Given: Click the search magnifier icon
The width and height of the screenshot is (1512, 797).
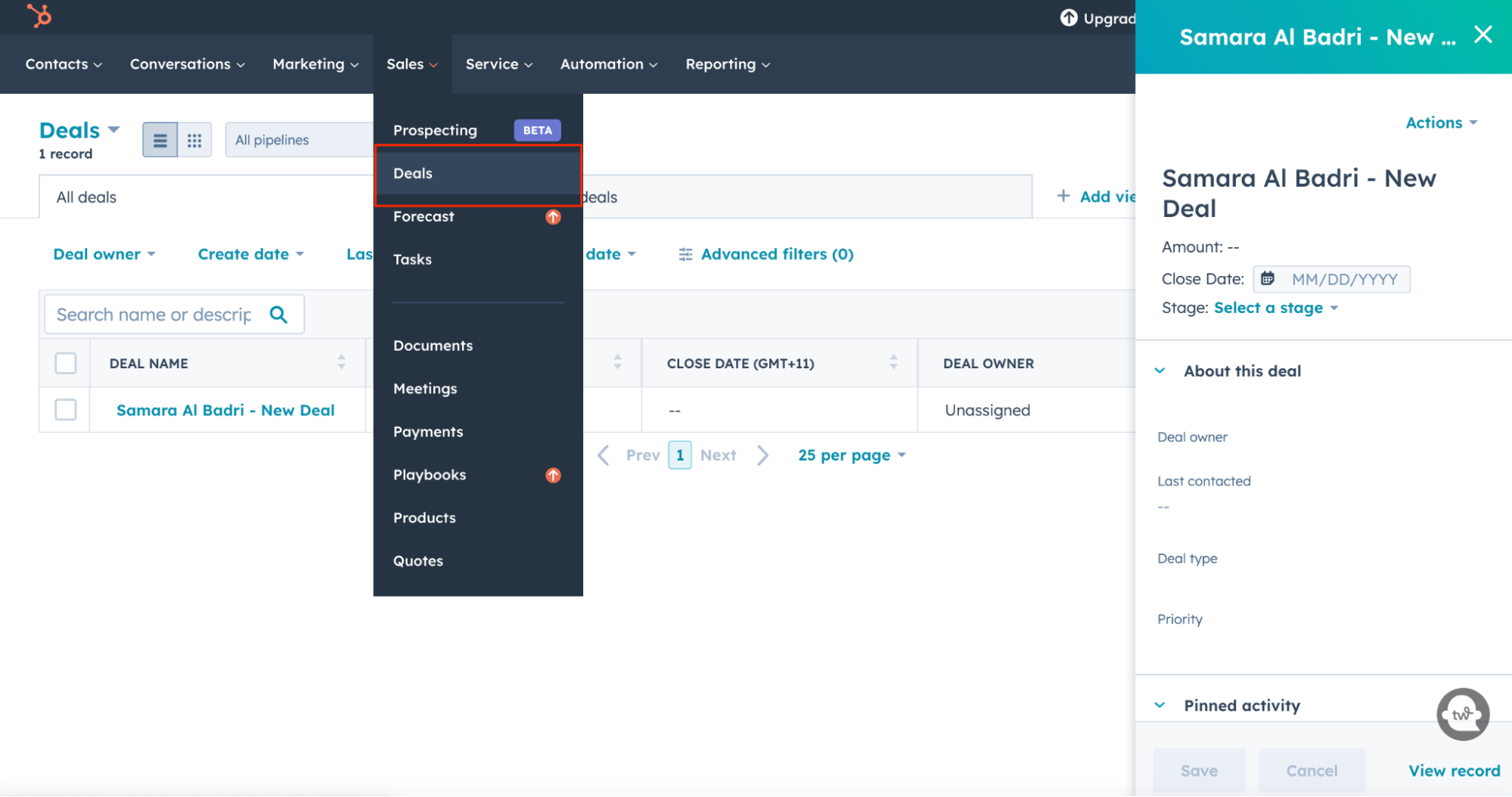Looking at the screenshot, I should (278, 315).
